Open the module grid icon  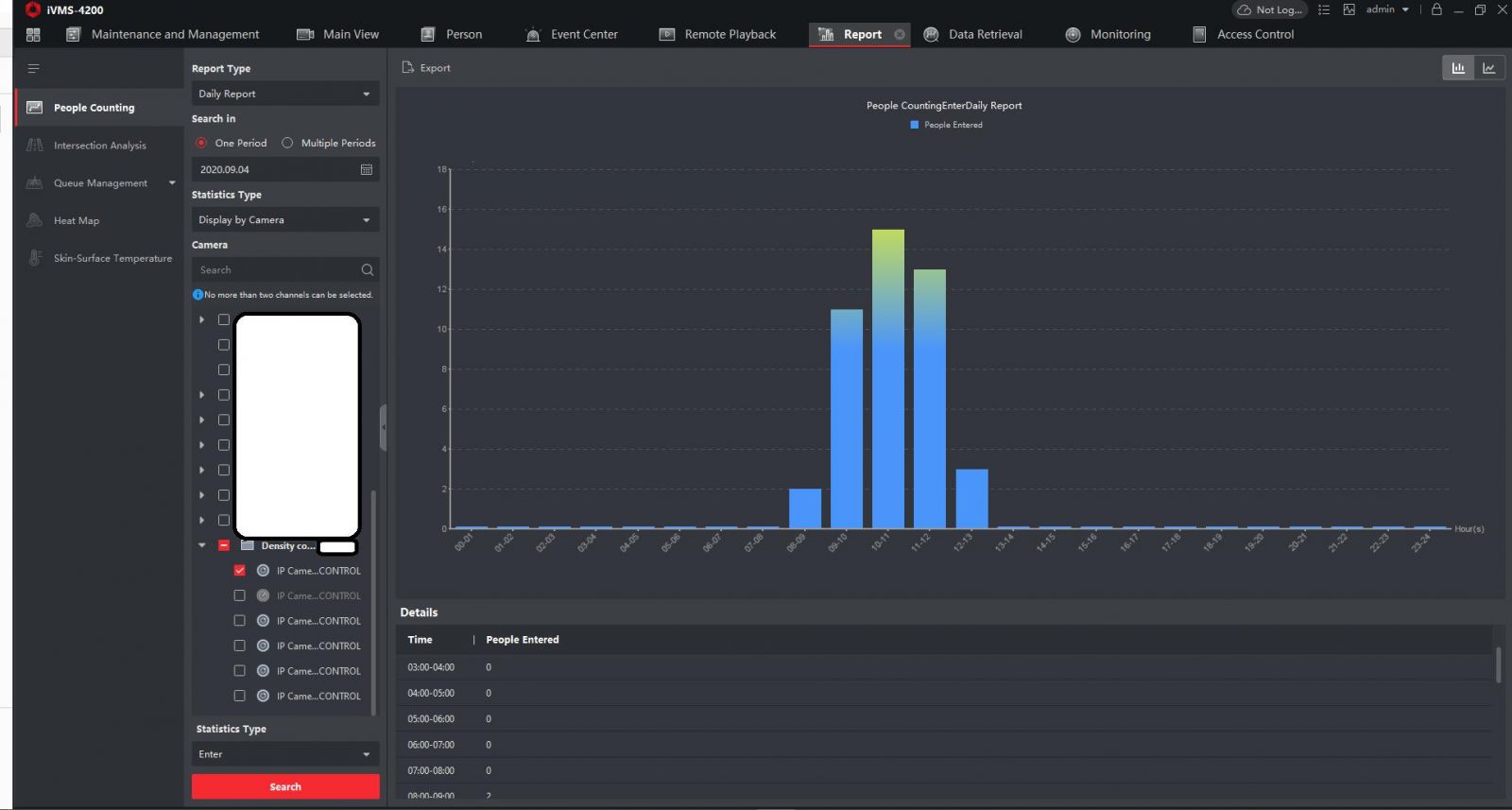point(33,35)
